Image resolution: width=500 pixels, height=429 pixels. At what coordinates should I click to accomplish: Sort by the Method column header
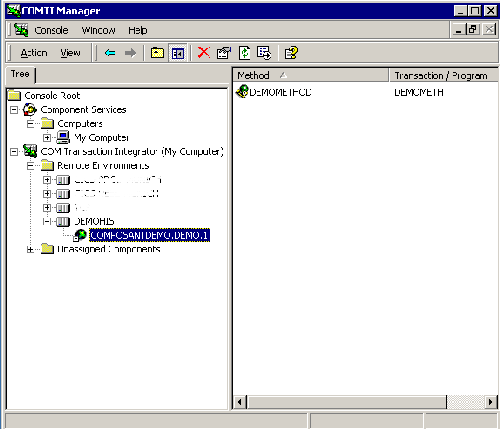pyautogui.click(x=311, y=75)
